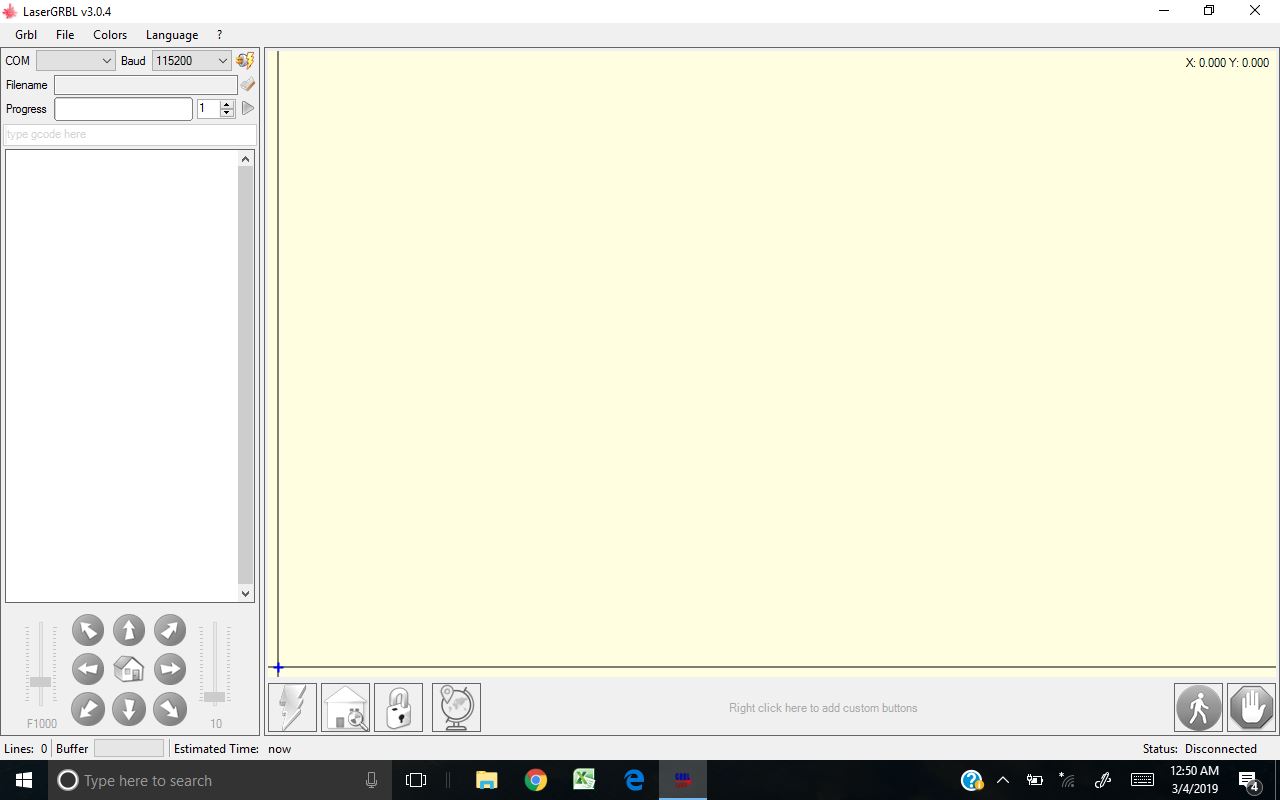The image size is (1280, 800).
Task: Open Microsoft Edge from the taskbar
Action: coord(634,780)
